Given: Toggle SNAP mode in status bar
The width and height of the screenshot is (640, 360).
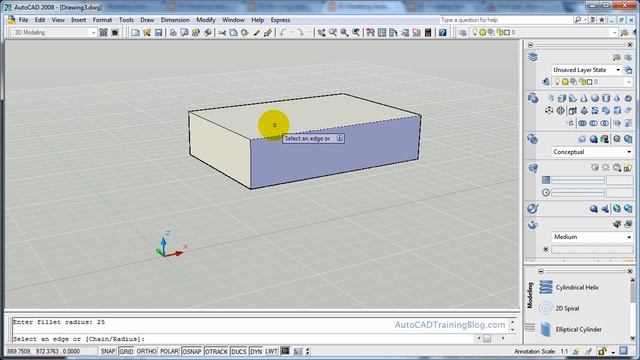Looking at the screenshot, I should pos(108,351).
